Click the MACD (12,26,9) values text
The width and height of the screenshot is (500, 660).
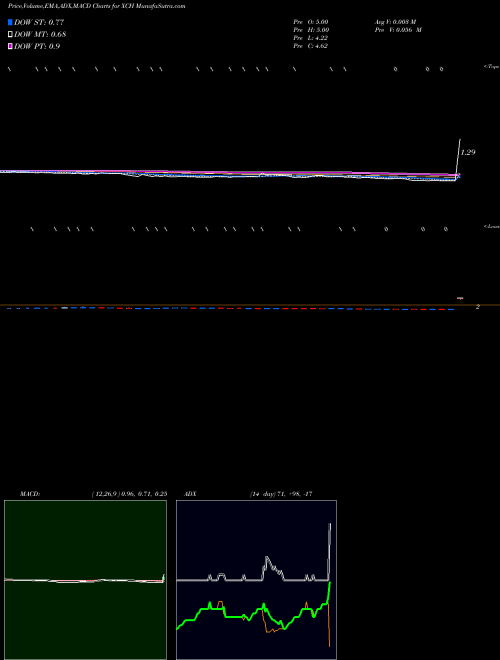[130, 494]
